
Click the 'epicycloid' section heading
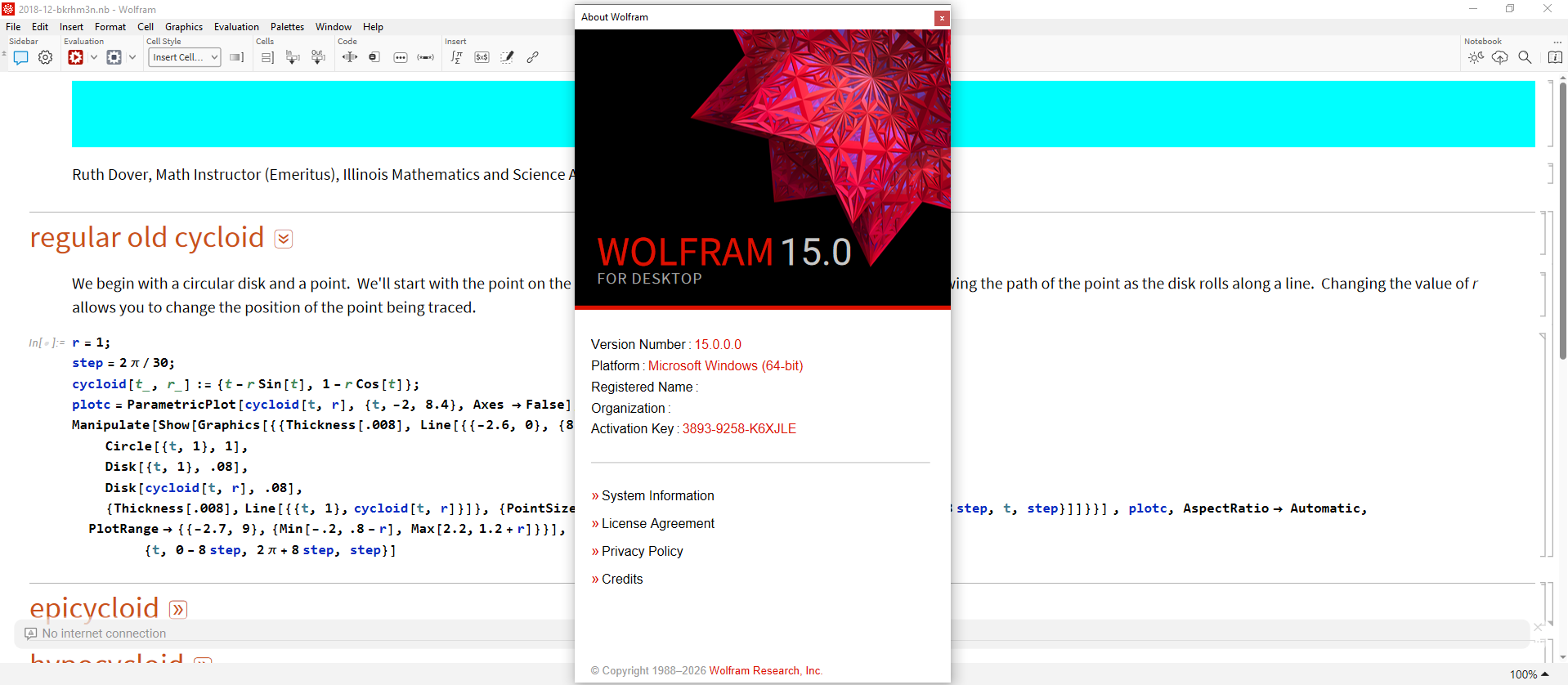pyautogui.click(x=94, y=608)
